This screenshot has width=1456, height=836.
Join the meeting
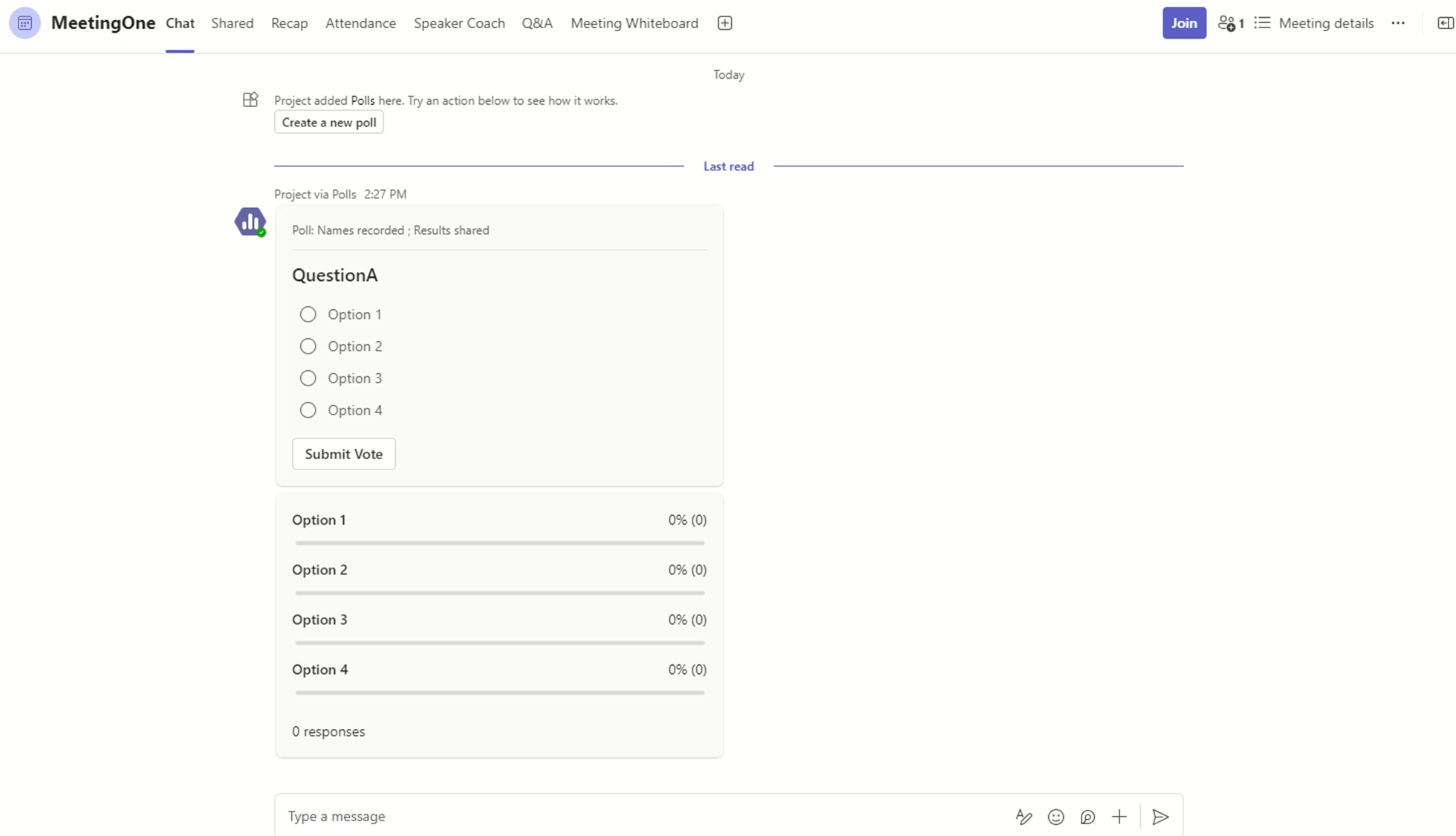[1184, 23]
